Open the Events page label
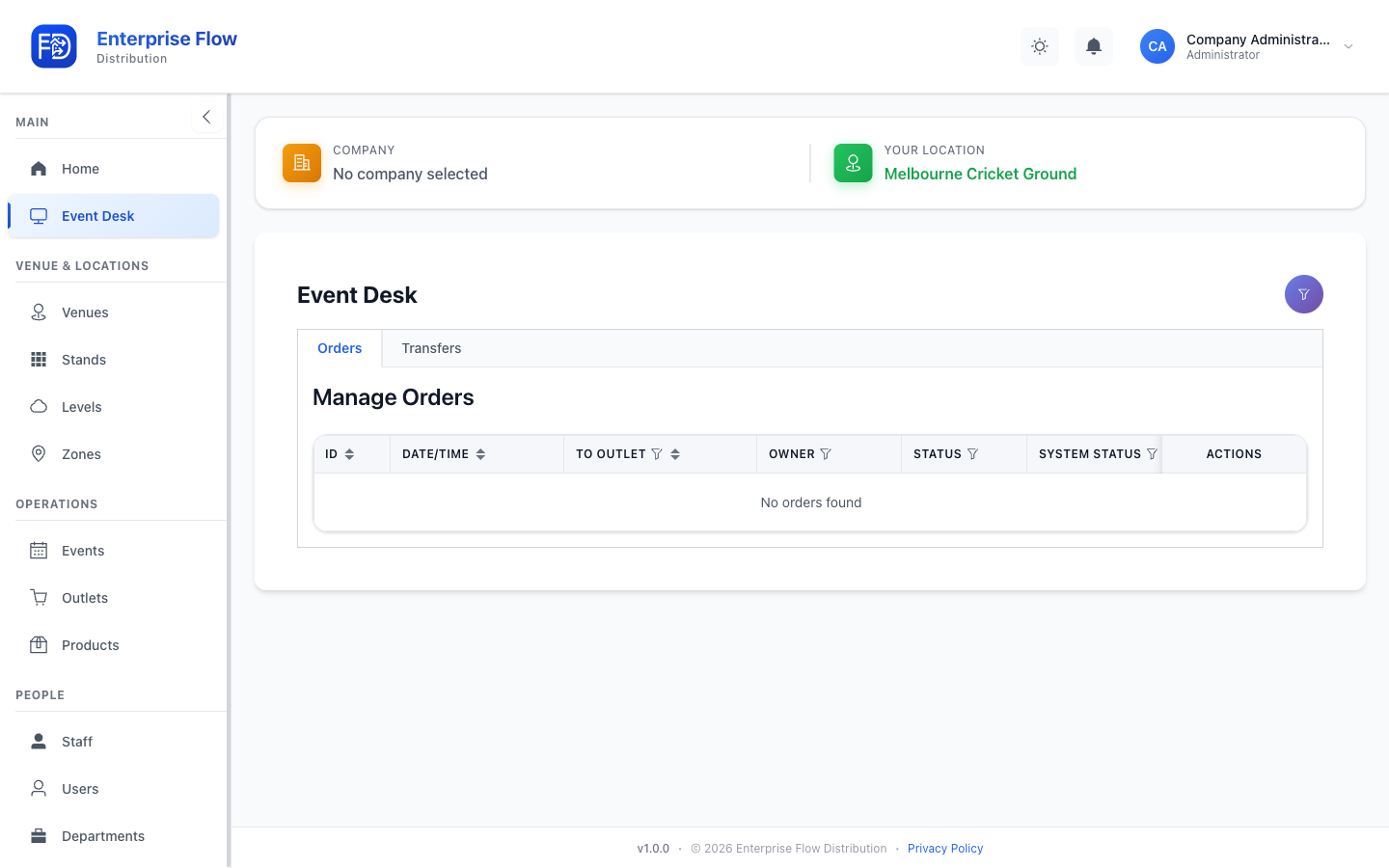The width and height of the screenshot is (1389, 868). (x=83, y=551)
